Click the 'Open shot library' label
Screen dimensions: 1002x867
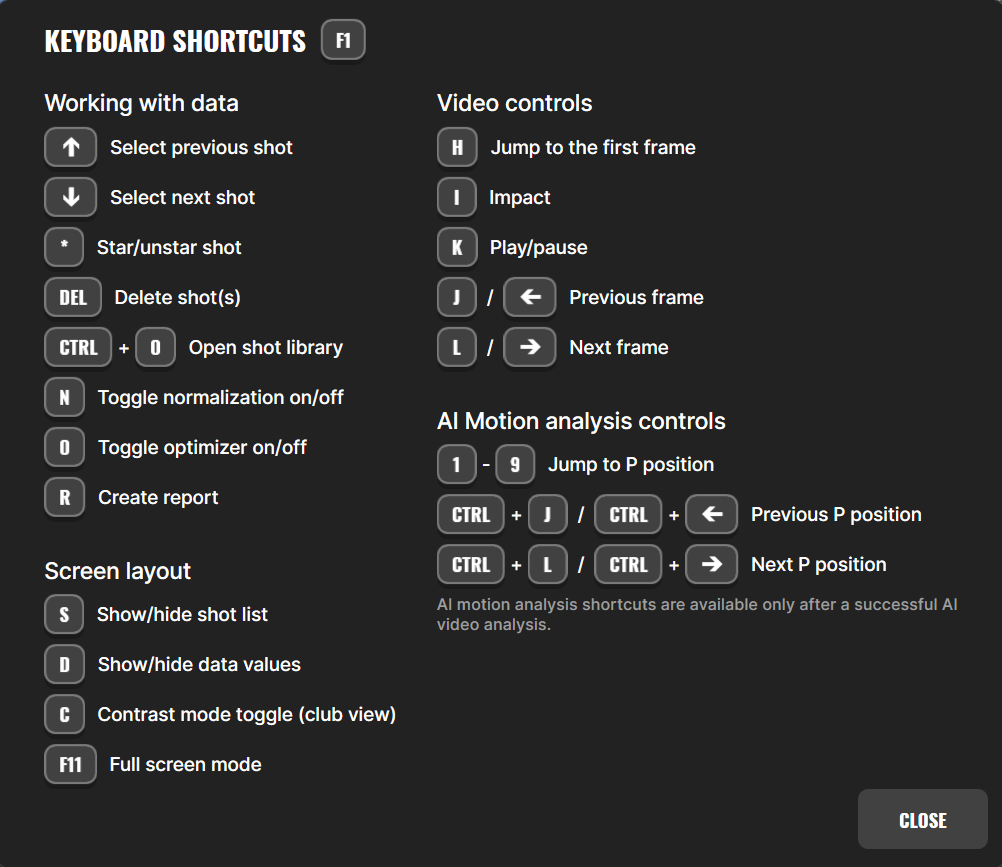click(x=266, y=347)
